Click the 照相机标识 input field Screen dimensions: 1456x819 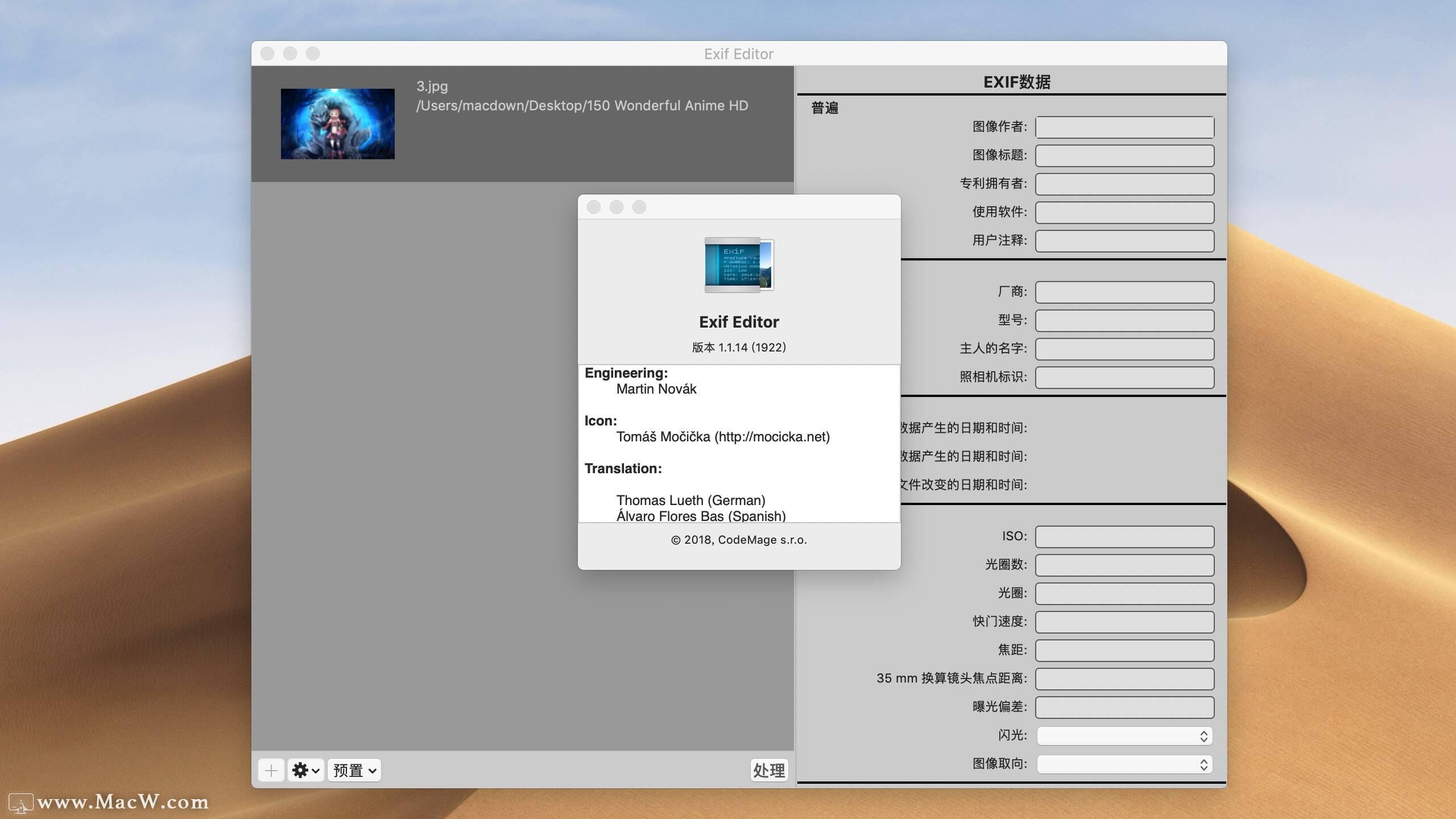click(1124, 378)
